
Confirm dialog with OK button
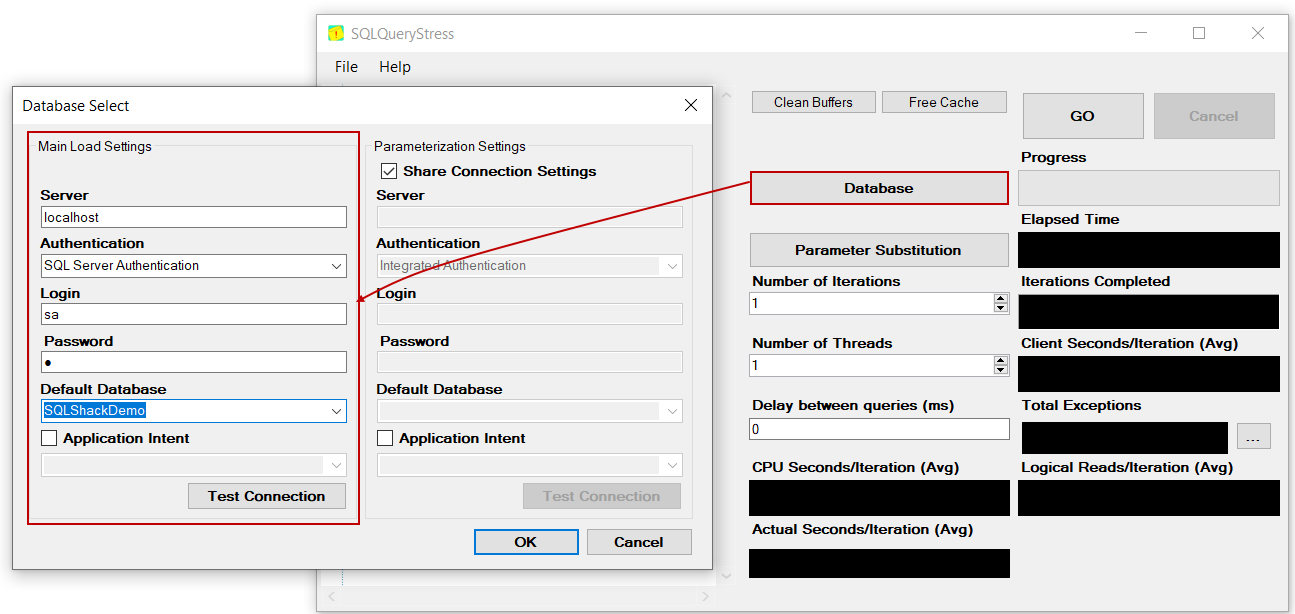526,542
